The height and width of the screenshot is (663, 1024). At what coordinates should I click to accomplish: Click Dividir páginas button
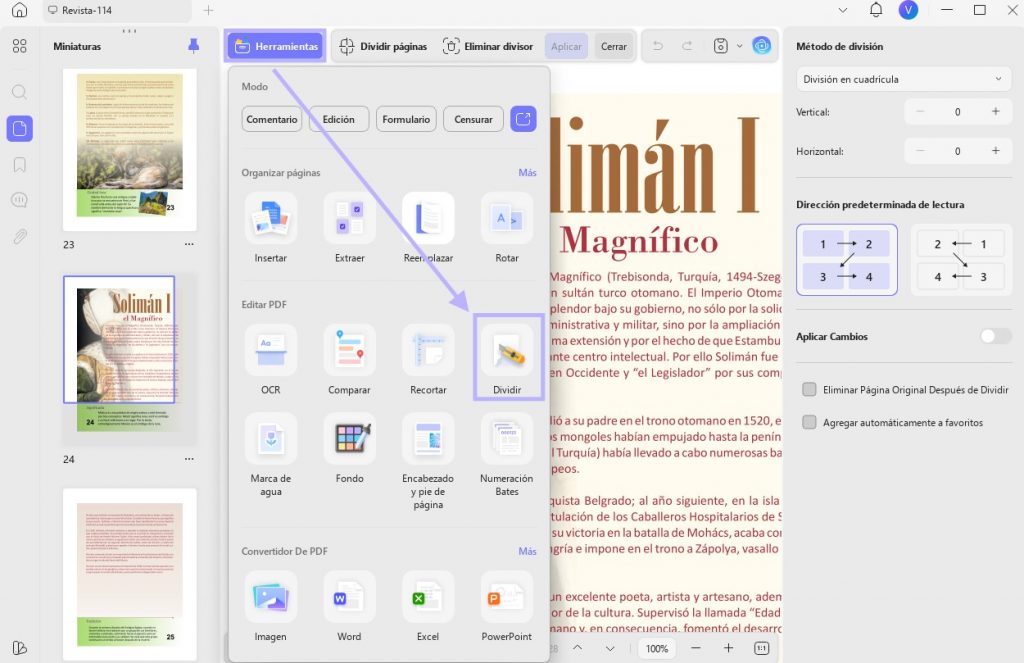tap(383, 46)
